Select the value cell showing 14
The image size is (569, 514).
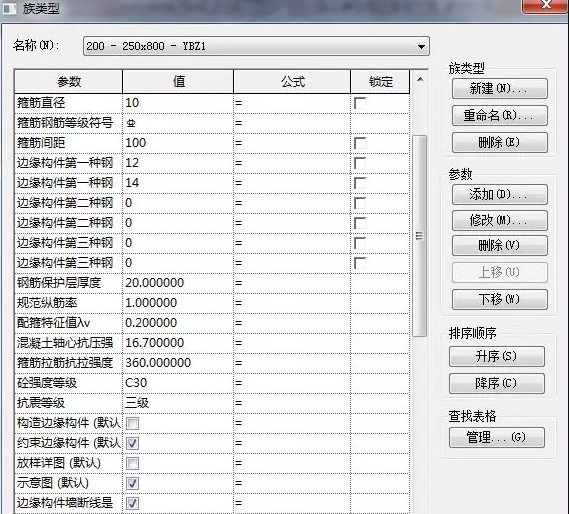(178, 183)
